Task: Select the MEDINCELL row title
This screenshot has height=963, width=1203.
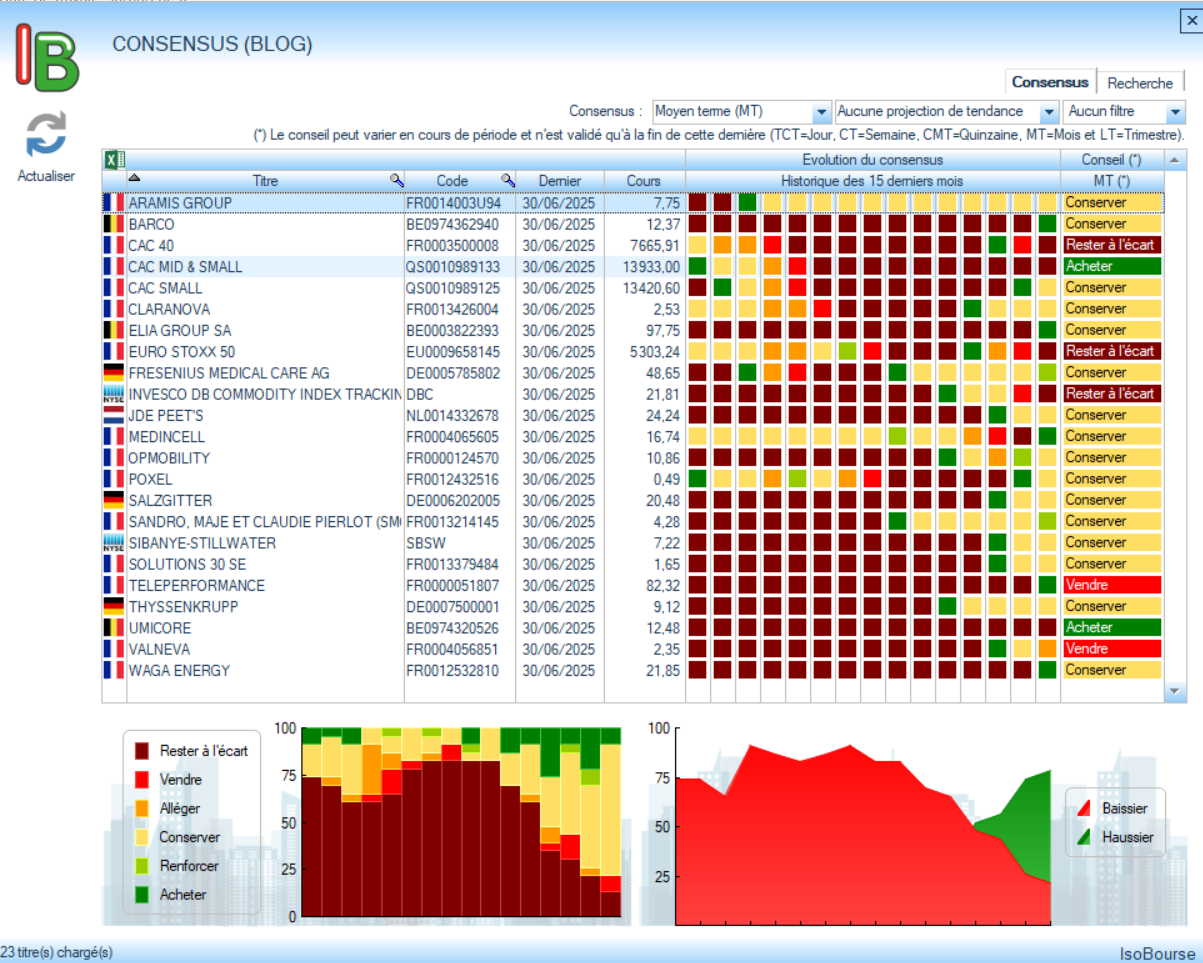Action: point(165,436)
